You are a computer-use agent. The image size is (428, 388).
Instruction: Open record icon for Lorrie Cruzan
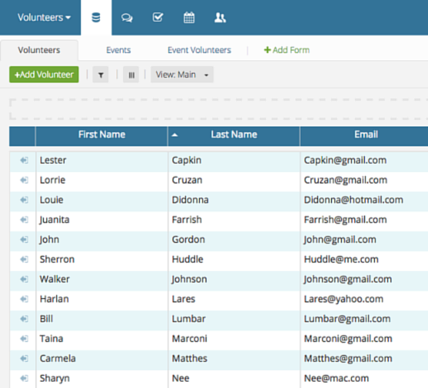pos(24,180)
